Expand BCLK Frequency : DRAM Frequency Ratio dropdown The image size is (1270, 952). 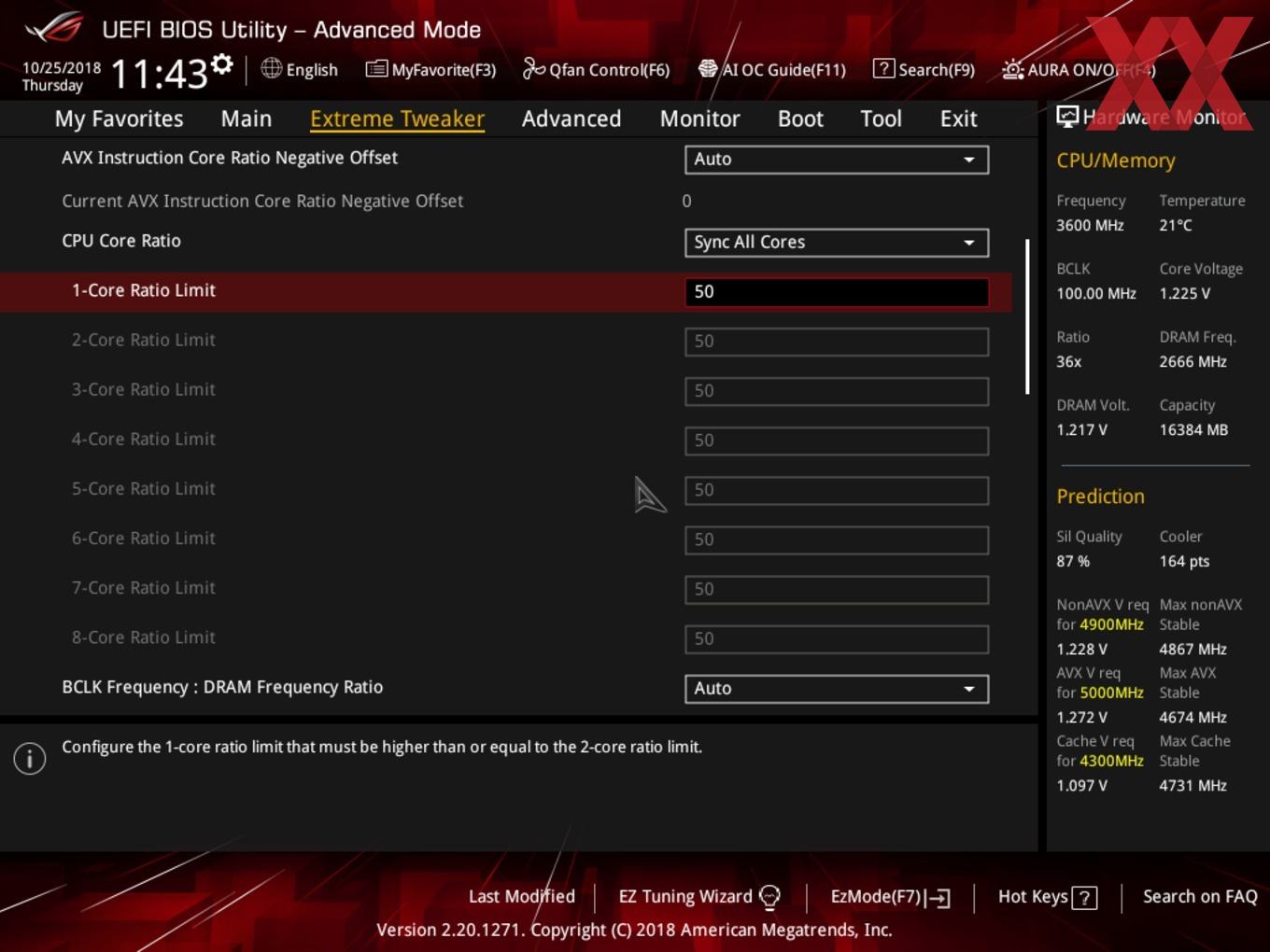pyautogui.click(x=837, y=689)
